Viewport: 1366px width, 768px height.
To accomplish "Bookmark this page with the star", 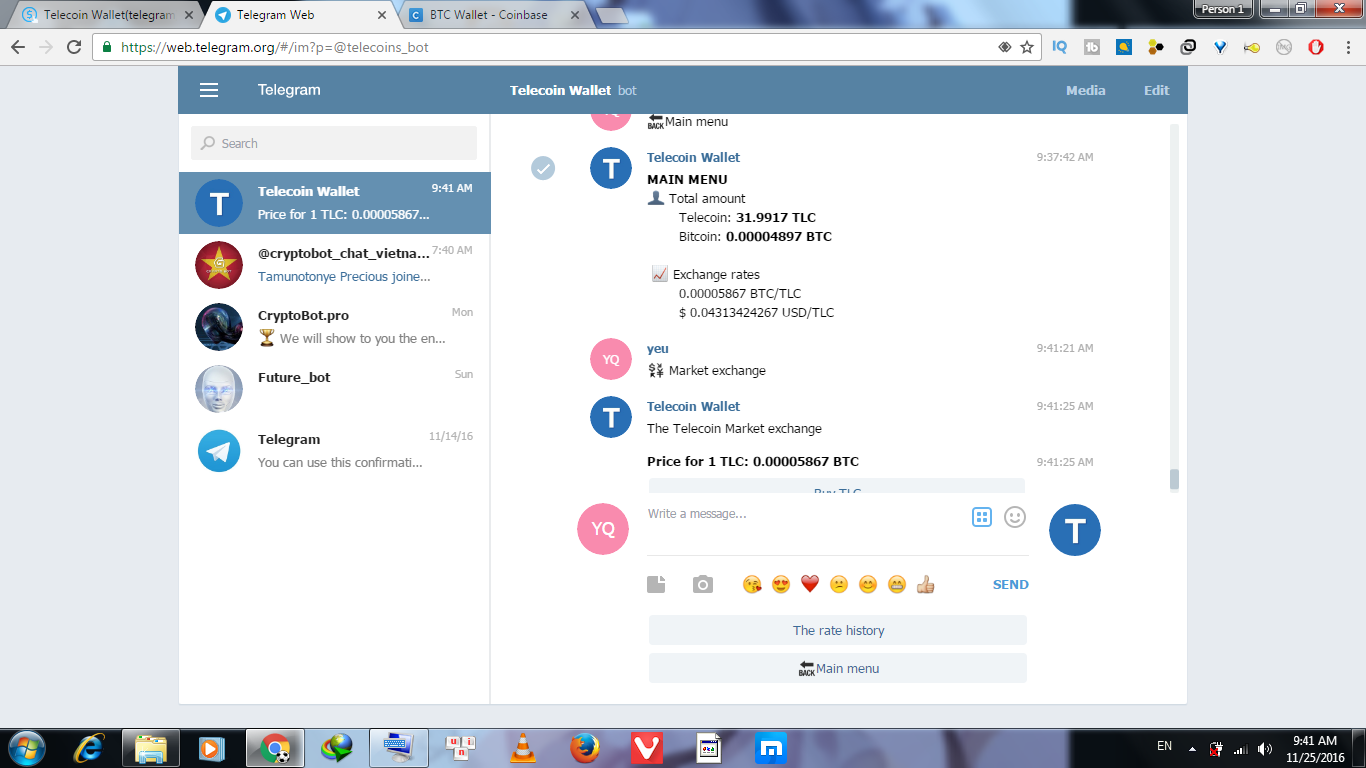I will click(1027, 47).
